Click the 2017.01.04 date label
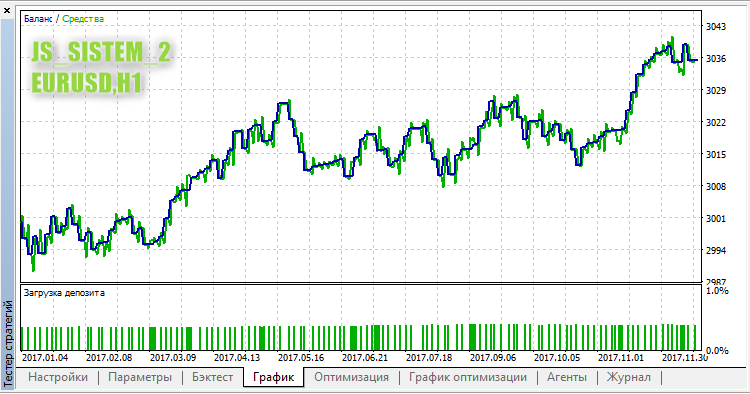 click(x=45, y=358)
